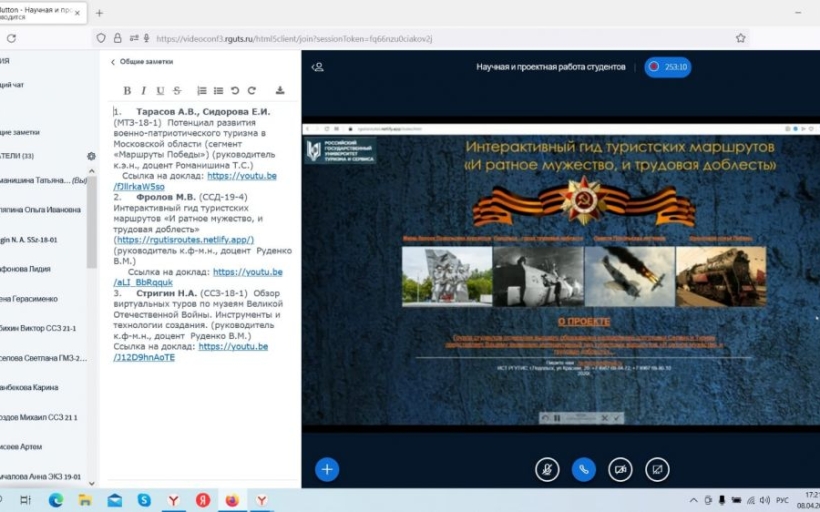Screen dimensions: 820x512
Task: Insert numbered list in shared notes
Action: coord(201,90)
